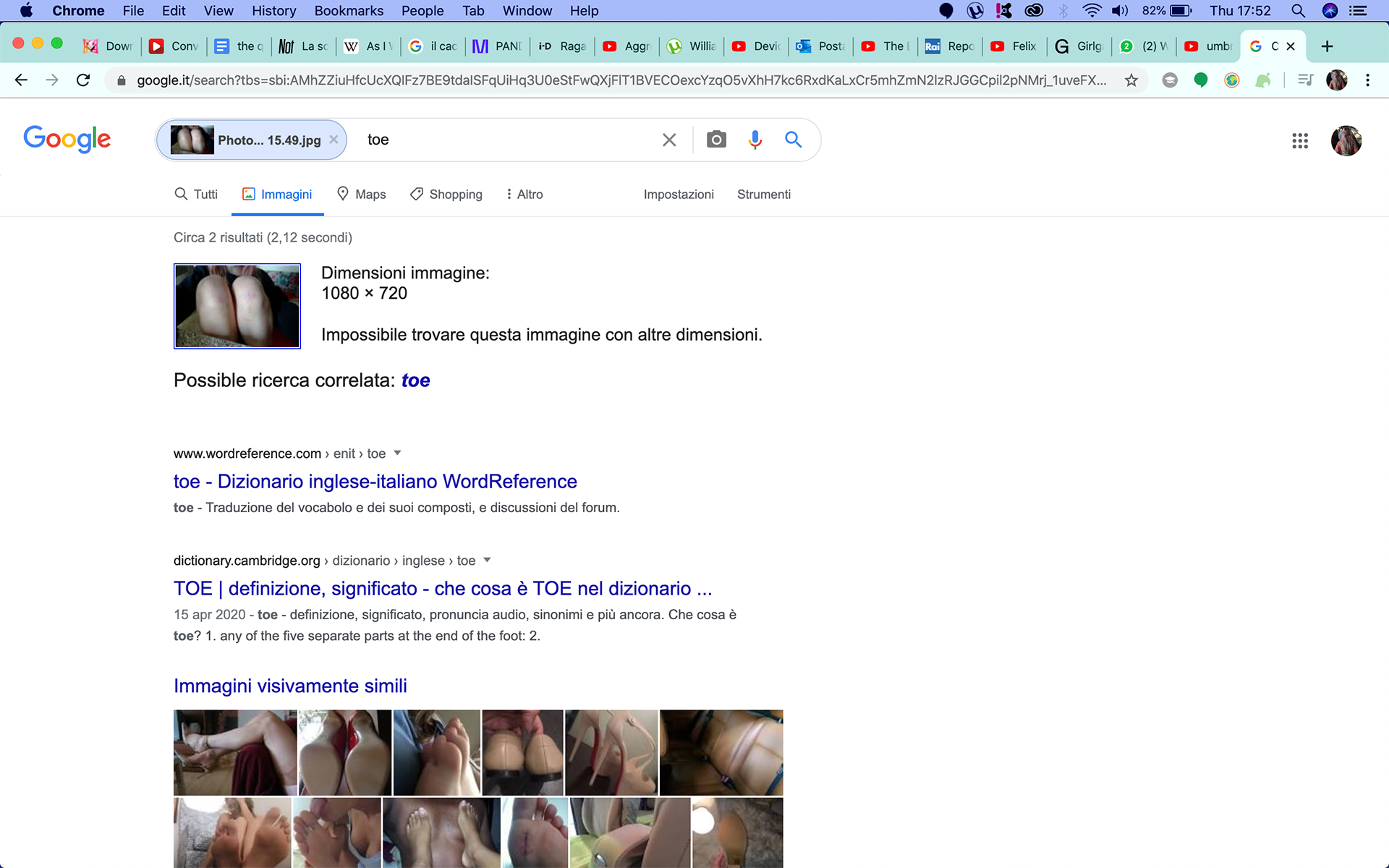The height and width of the screenshot is (868, 1389).
Task: Switch to the As I Wikipedia tab
Action: pyautogui.click(x=368, y=46)
